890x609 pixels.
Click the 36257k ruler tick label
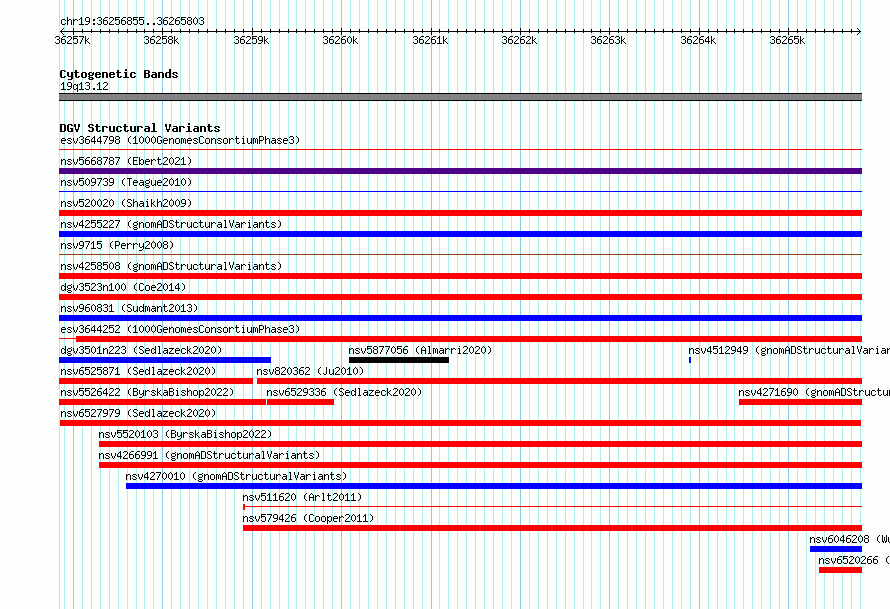coord(72,40)
